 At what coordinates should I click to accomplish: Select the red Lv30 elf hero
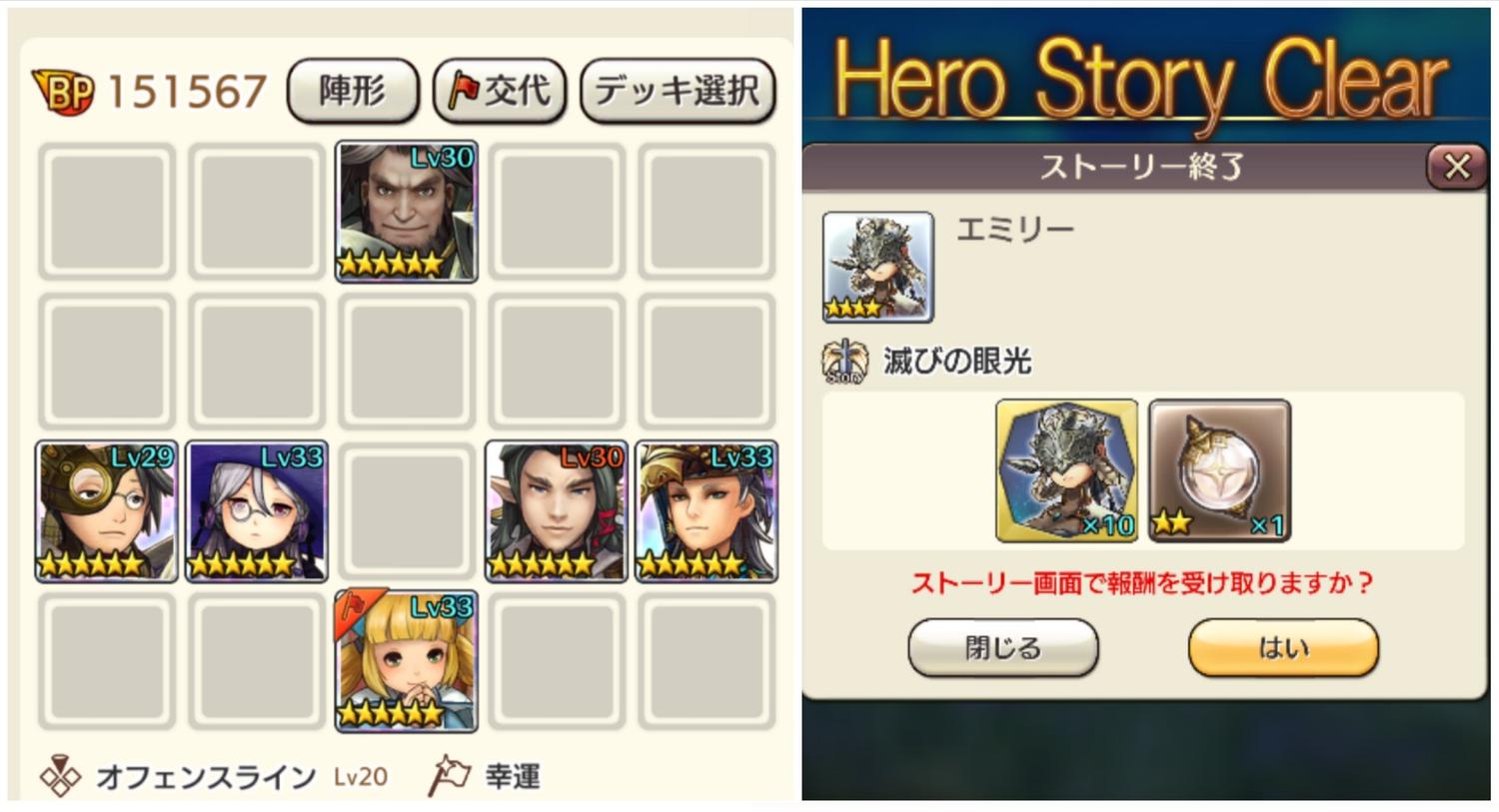pyautogui.click(x=557, y=510)
